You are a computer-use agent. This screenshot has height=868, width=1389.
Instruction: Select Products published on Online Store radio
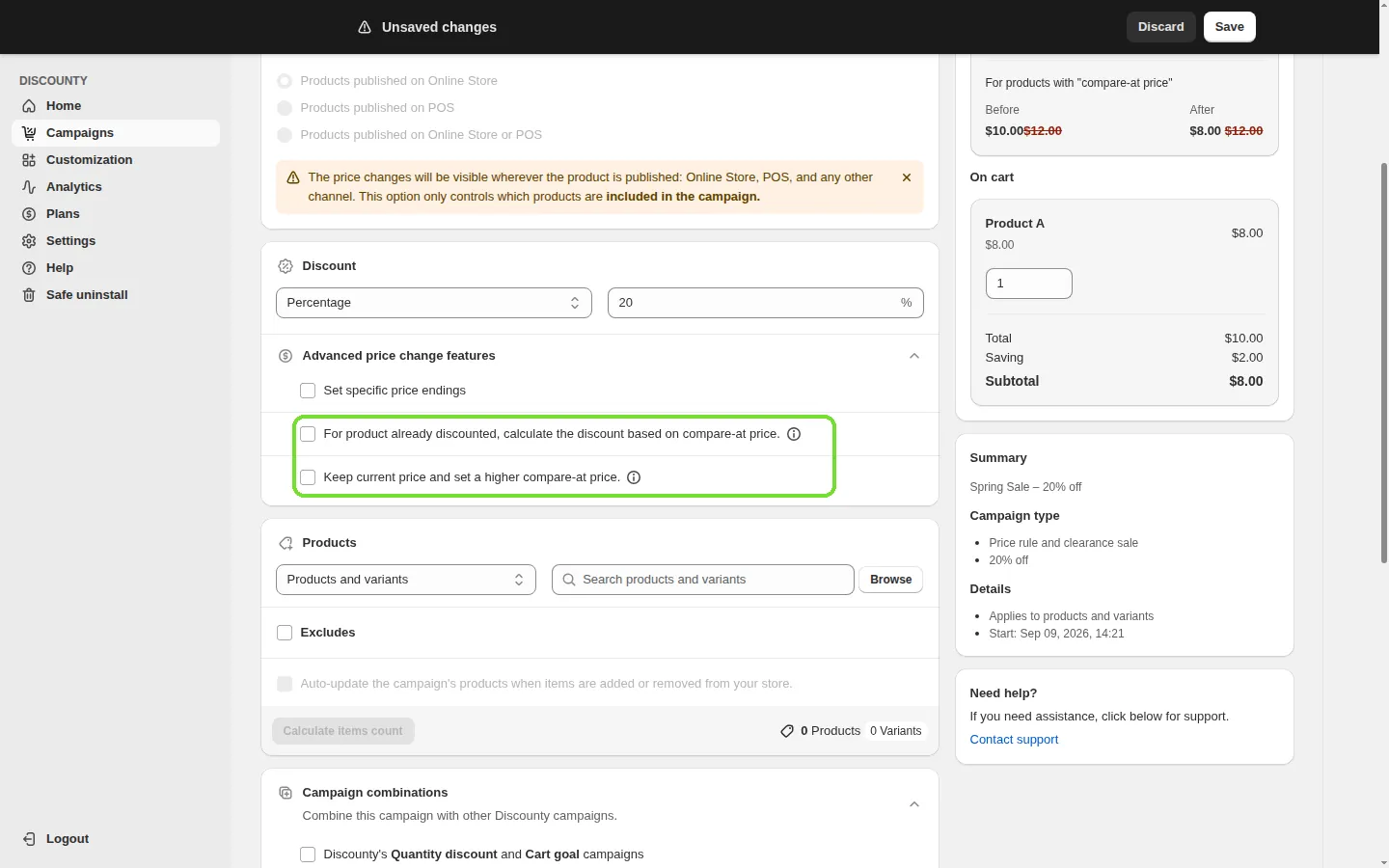[285, 81]
